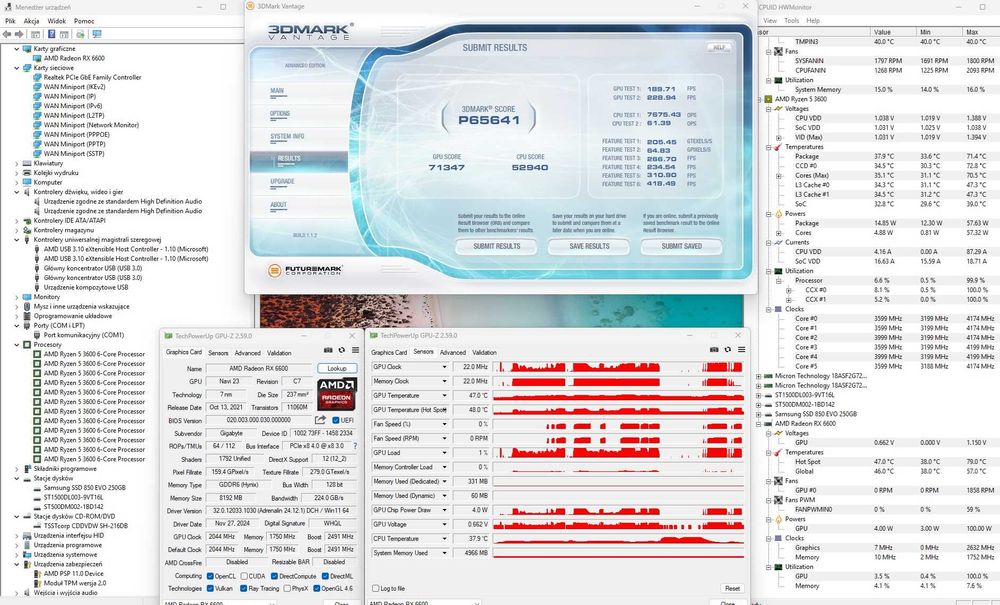The height and width of the screenshot is (605, 1000).
Task: Click the AMD Radeon RX 6600 device icon in Device Manager
Action: (x=38, y=58)
